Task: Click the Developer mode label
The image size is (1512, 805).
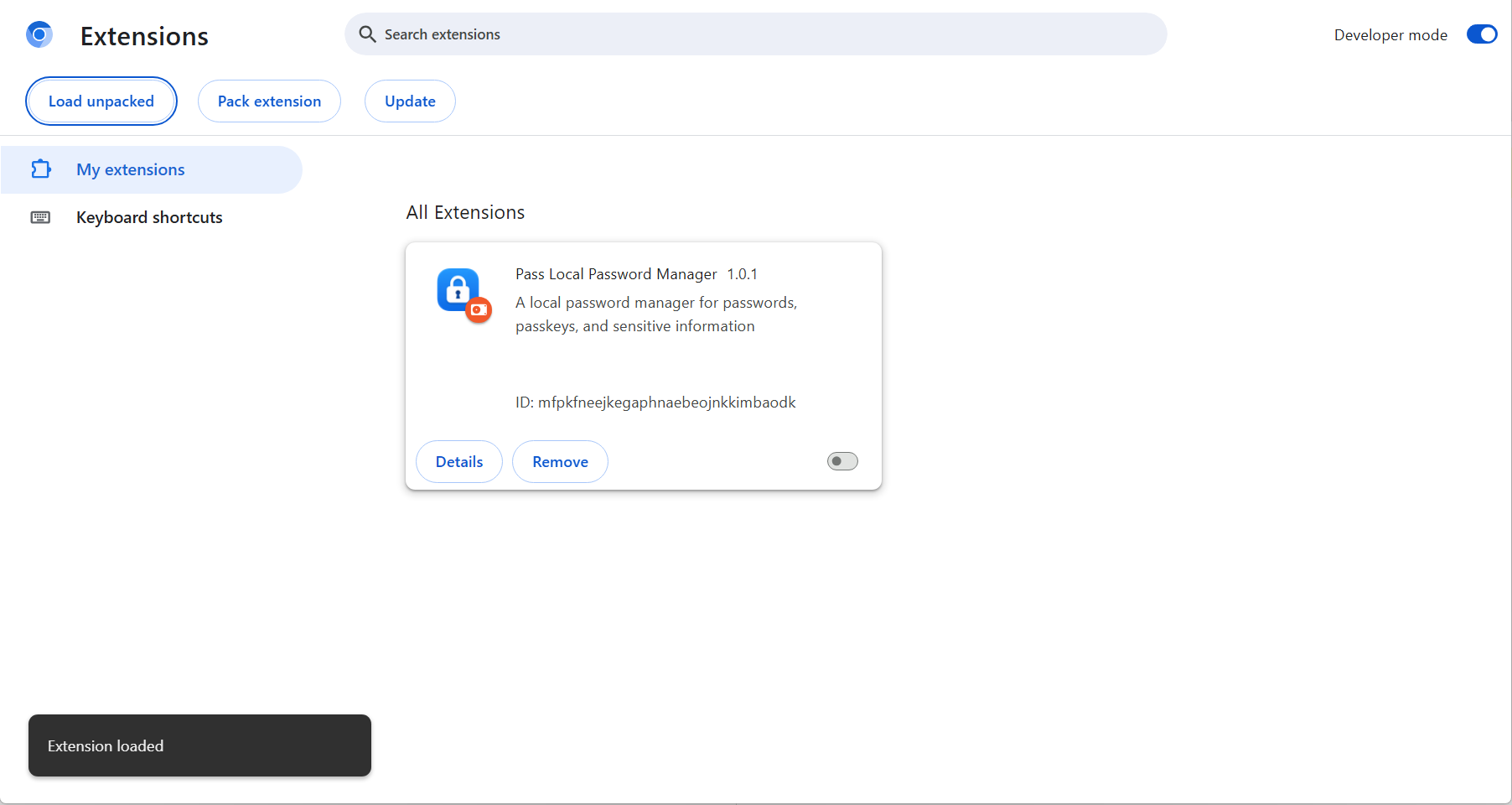Action: (1390, 35)
